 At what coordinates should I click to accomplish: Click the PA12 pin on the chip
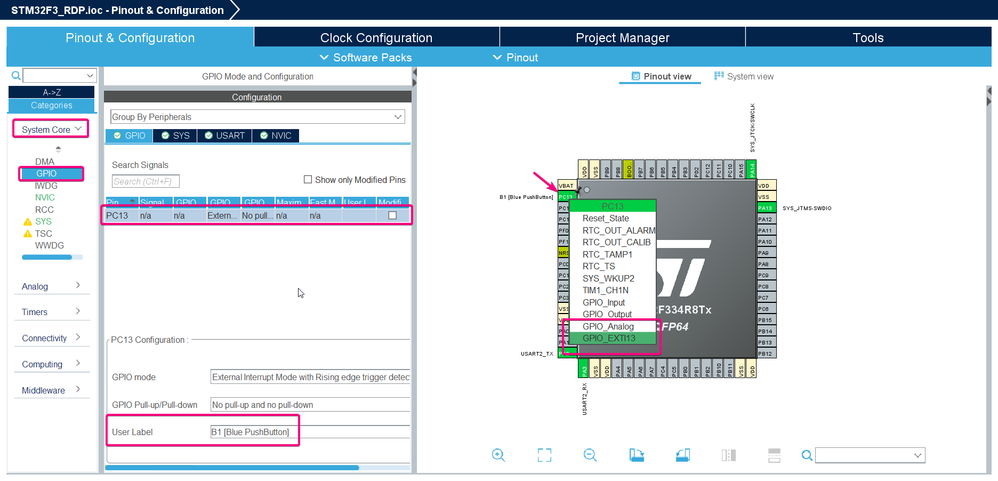pyautogui.click(x=766, y=220)
